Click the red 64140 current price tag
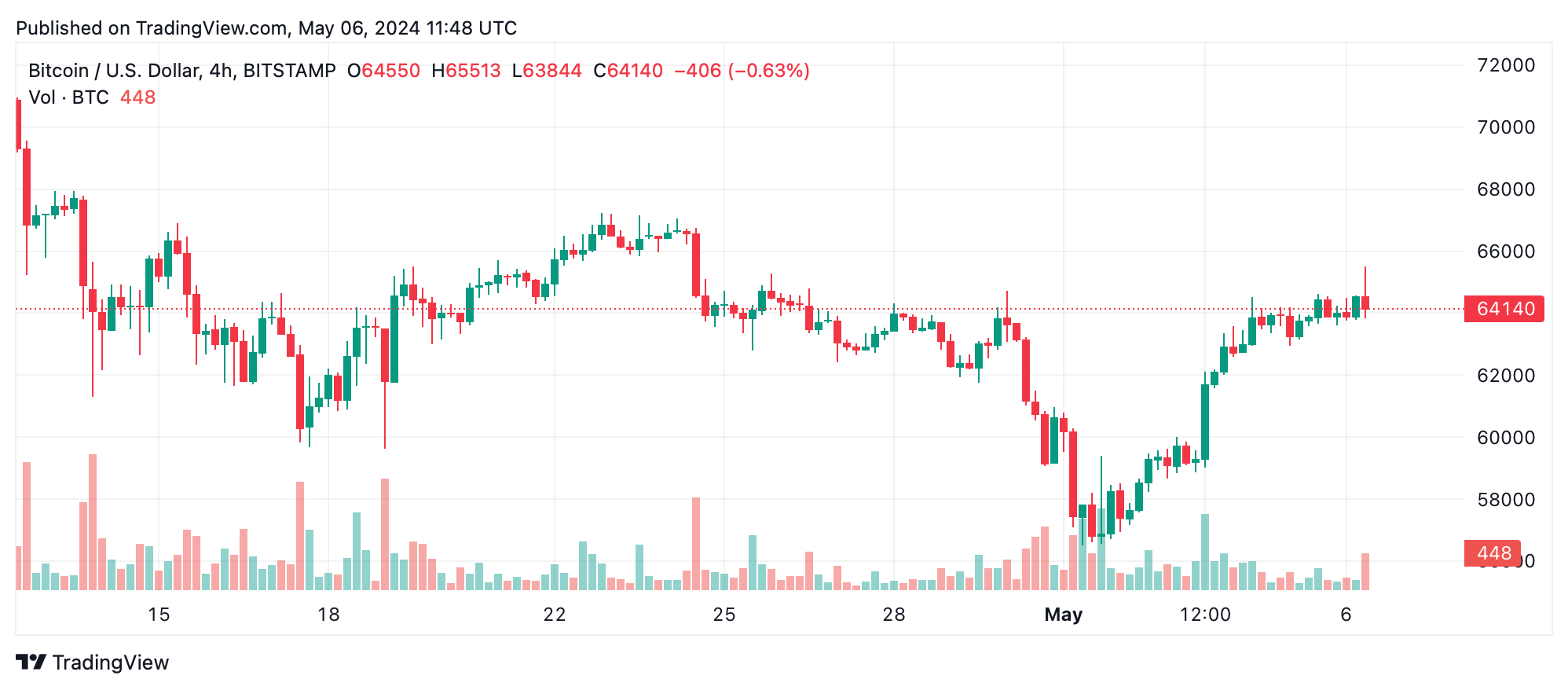 point(1504,309)
